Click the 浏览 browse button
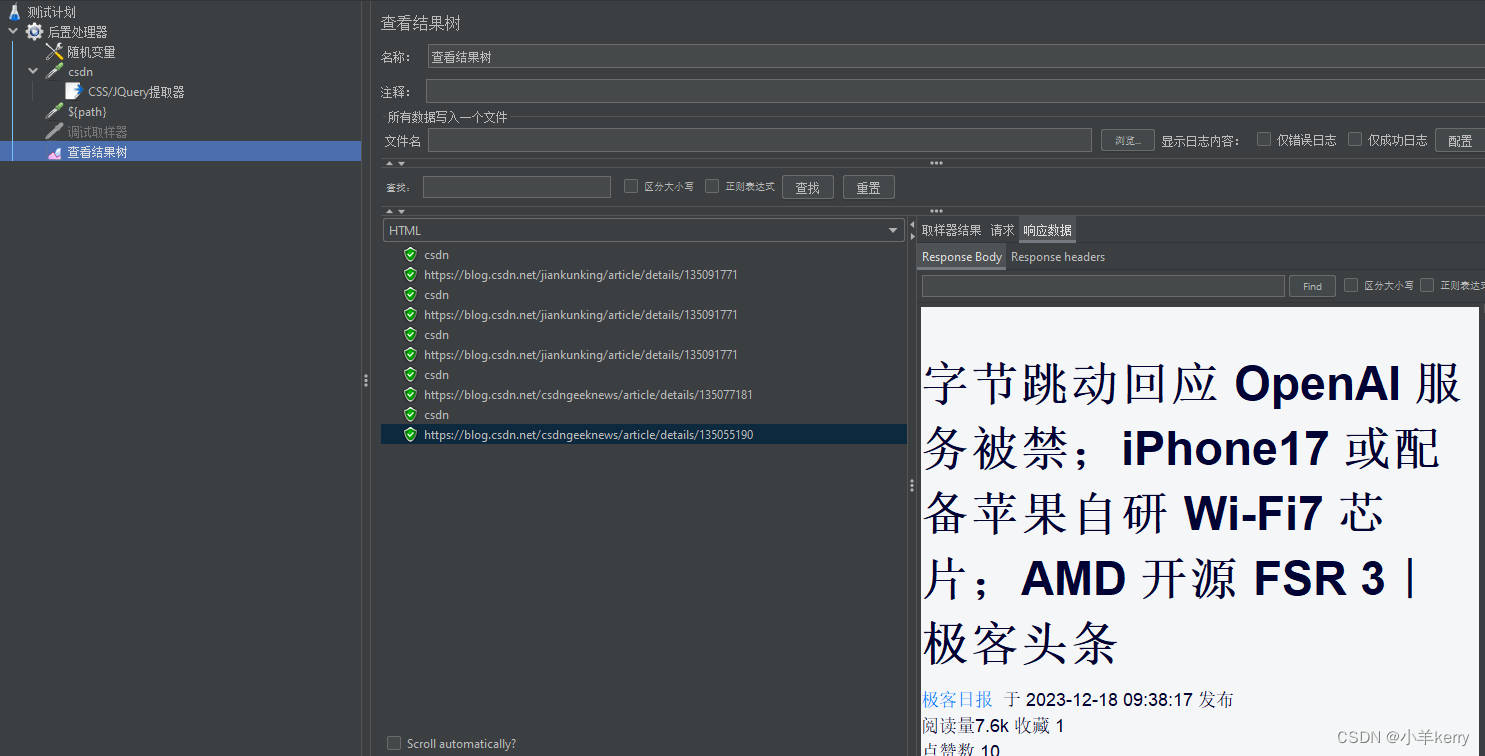This screenshot has height=756, width=1485. click(1128, 140)
